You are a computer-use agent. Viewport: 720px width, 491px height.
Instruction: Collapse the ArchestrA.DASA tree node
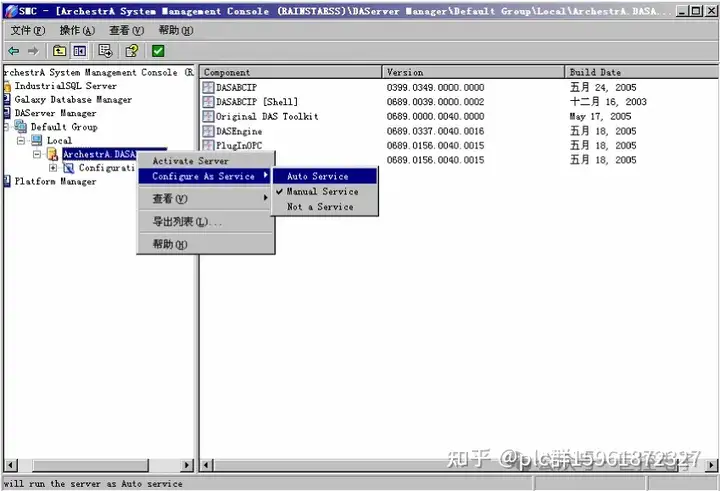[37, 154]
